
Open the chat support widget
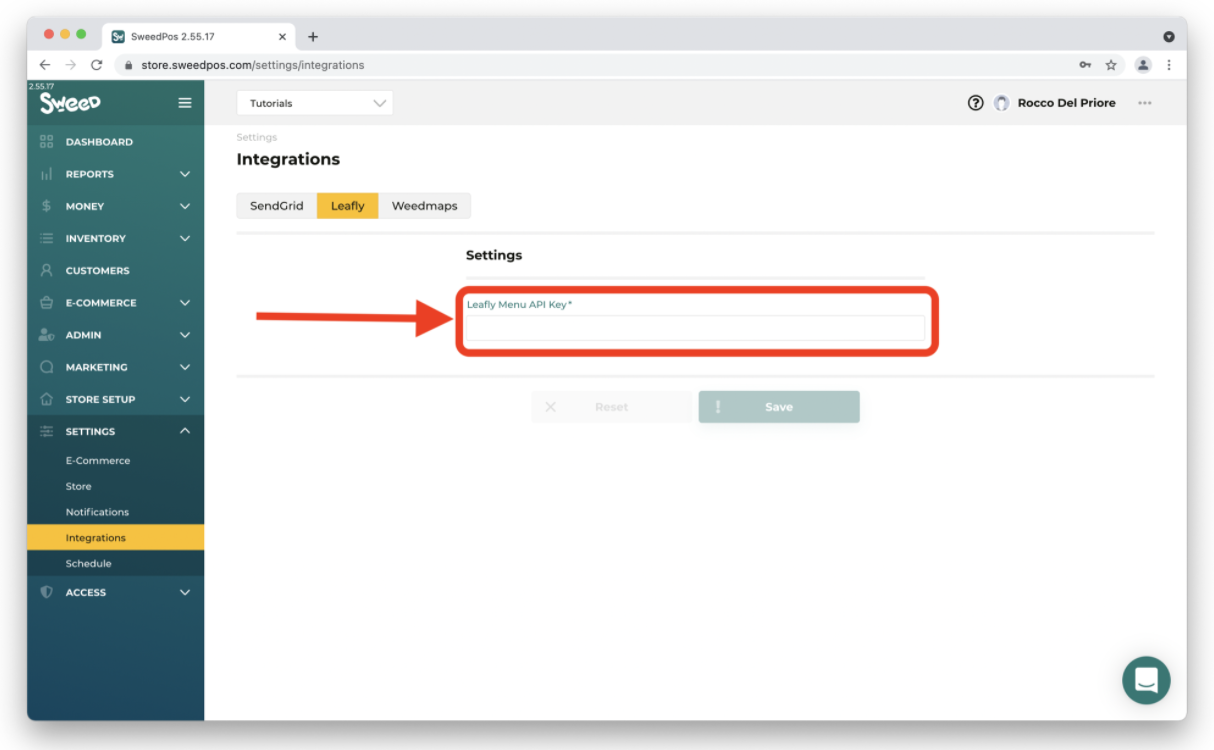pos(1146,680)
